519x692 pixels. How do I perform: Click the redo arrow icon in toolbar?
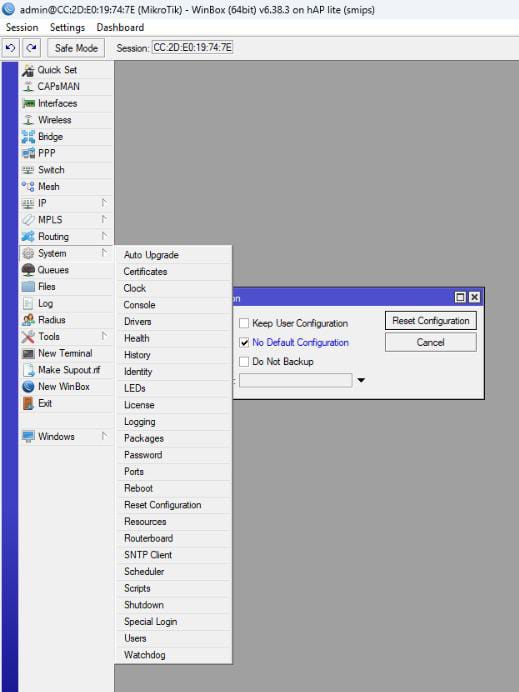pyautogui.click(x=31, y=48)
